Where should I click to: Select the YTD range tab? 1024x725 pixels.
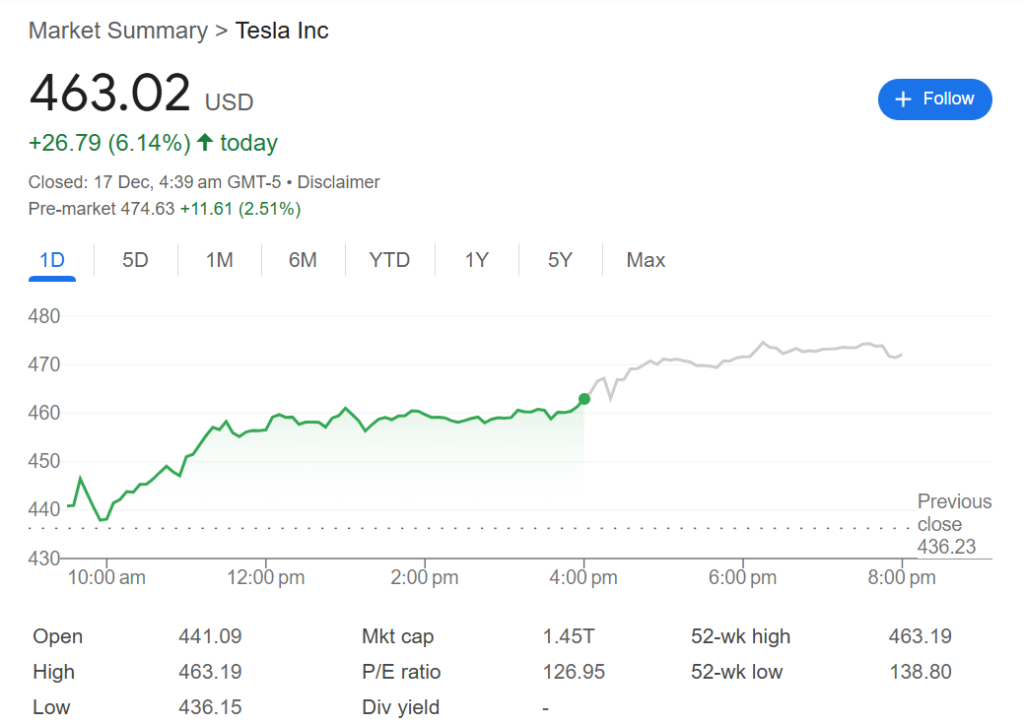coord(389,260)
